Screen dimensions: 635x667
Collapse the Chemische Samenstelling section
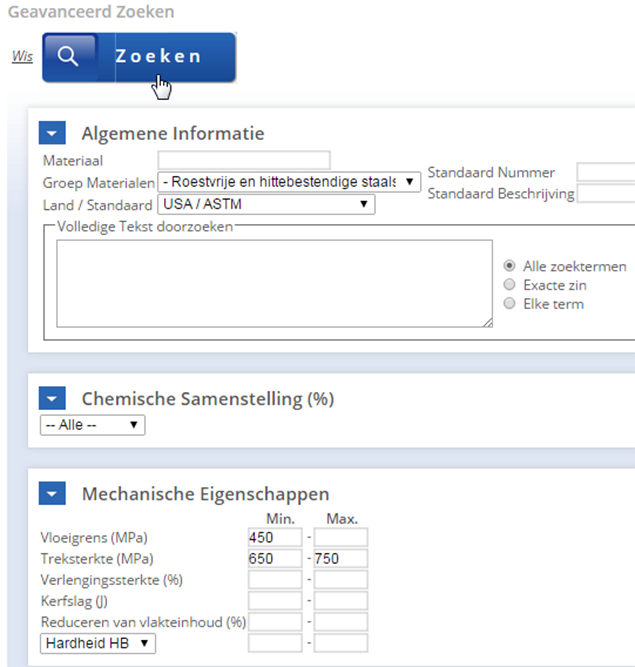(52, 399)
